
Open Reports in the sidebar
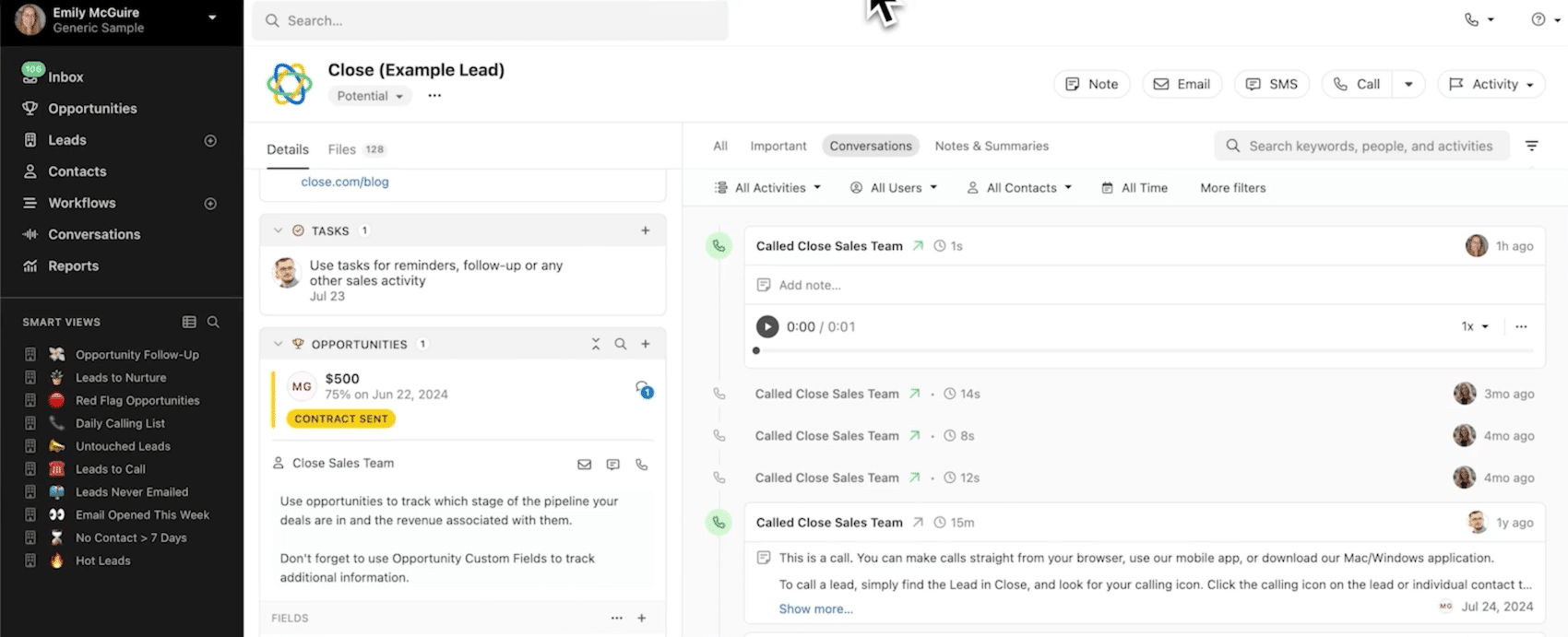pyautogui.click(x=73, y=265)
